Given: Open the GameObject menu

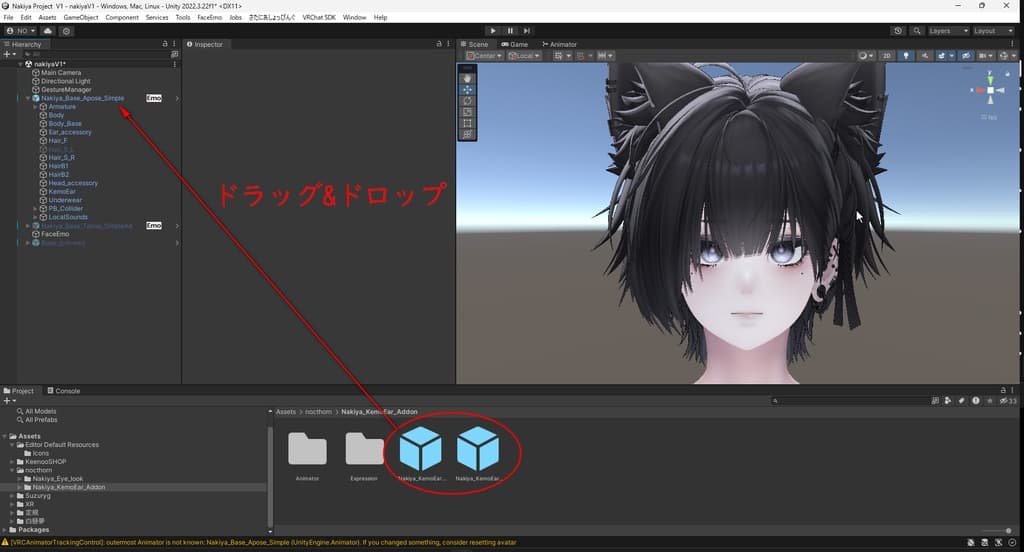Looking at the screenshot, I should click(x=81, y=18).
